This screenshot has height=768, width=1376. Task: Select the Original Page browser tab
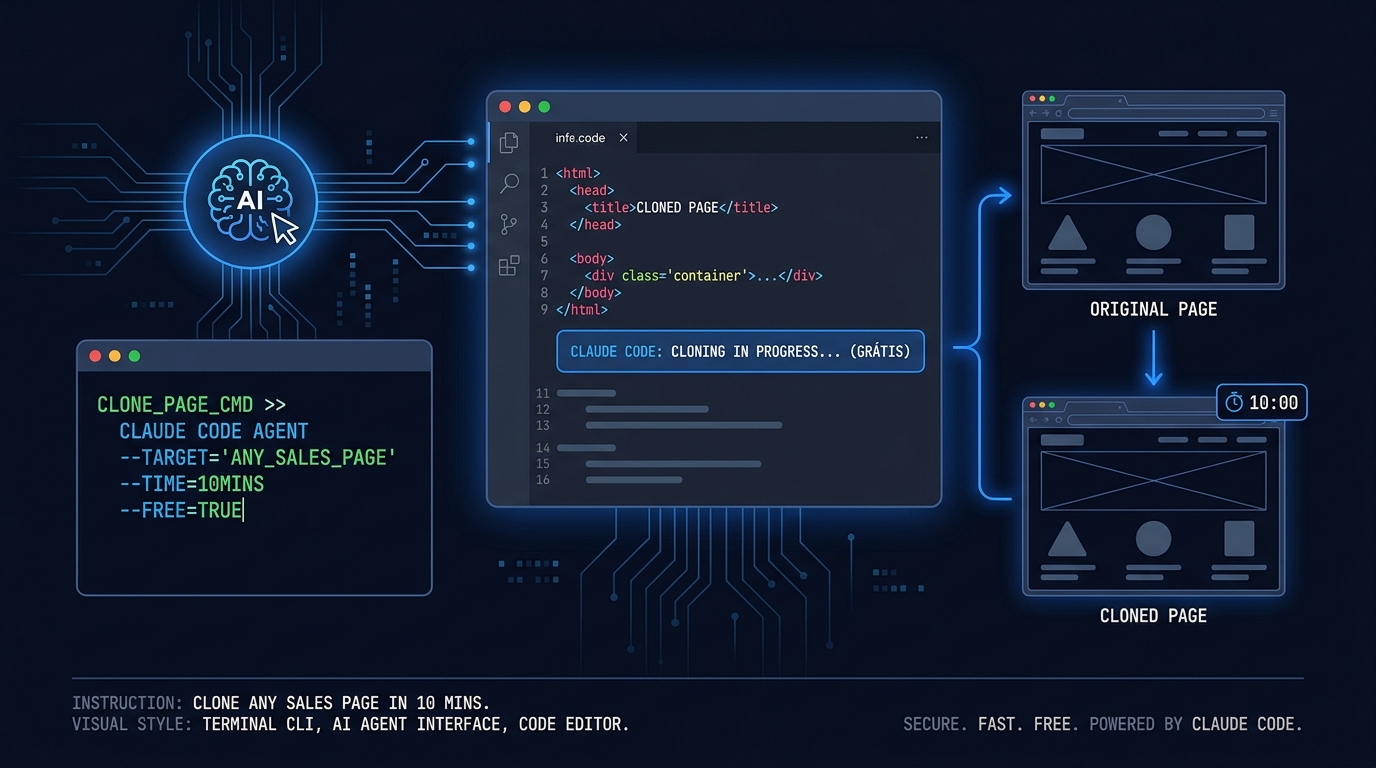coord(1096,100)
